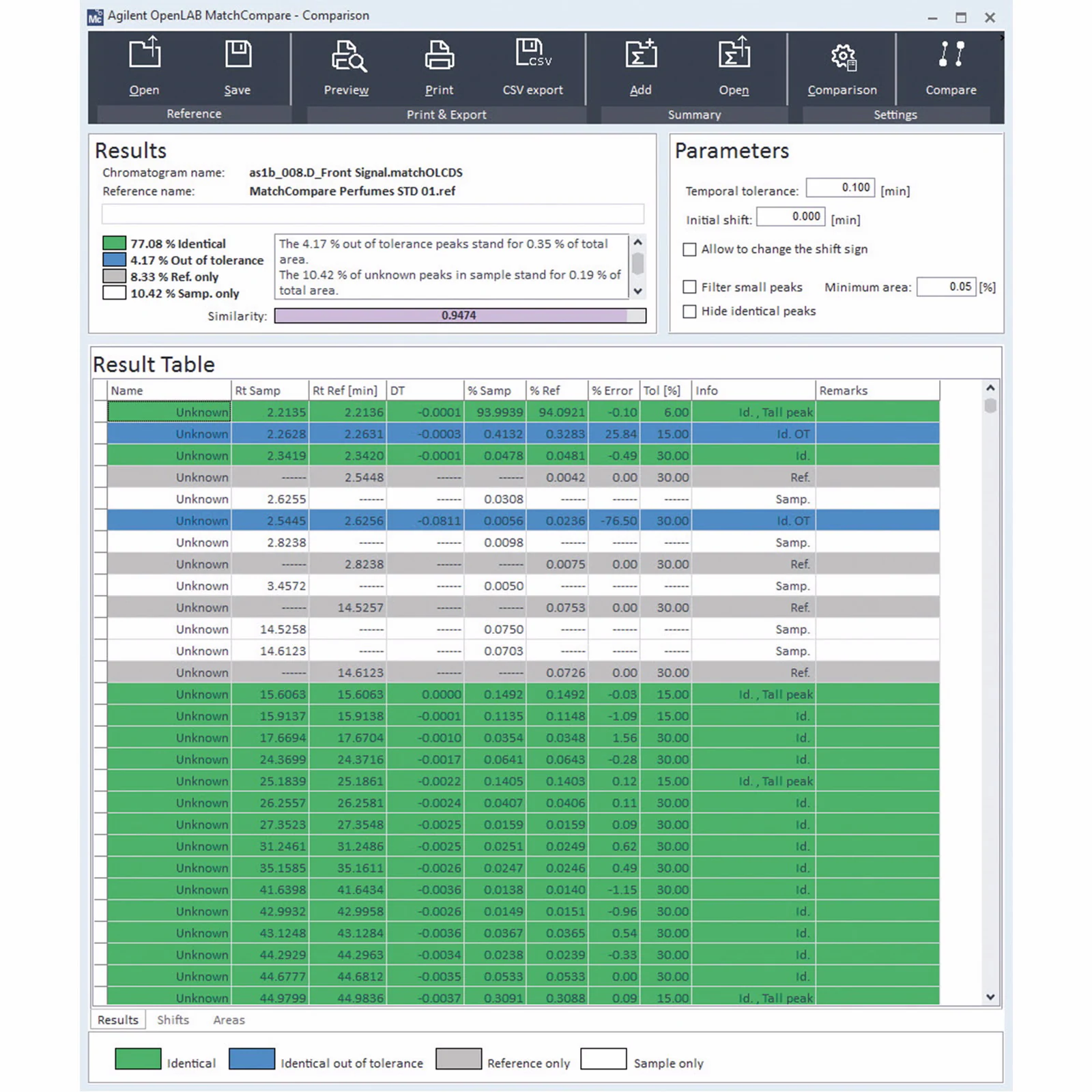The width and height of the screenshot is (1092, 1092).
Task: Open Comparison settings gear icon
Action: tap(842, 57)
